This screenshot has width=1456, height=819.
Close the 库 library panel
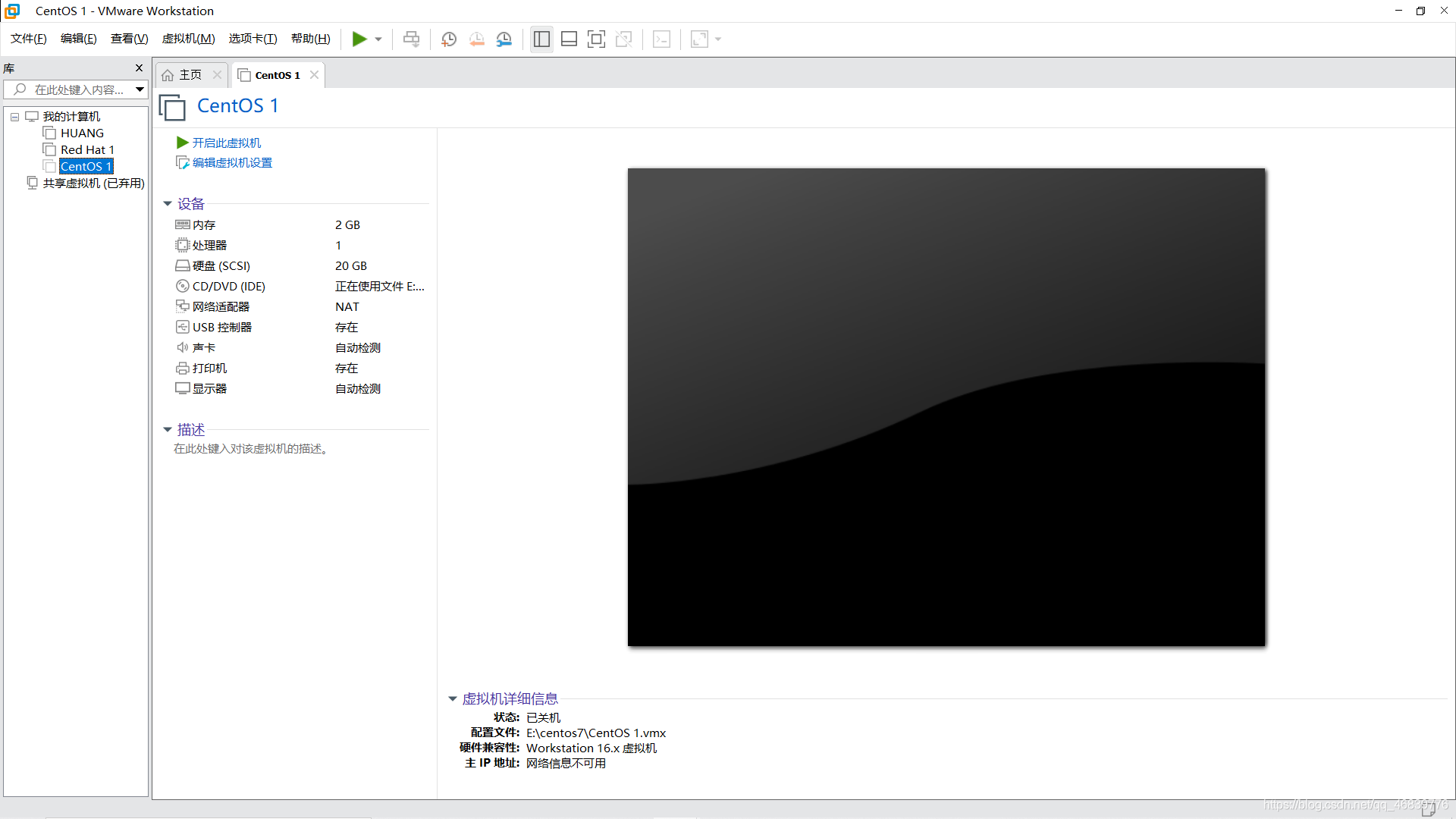coord(139,68)
